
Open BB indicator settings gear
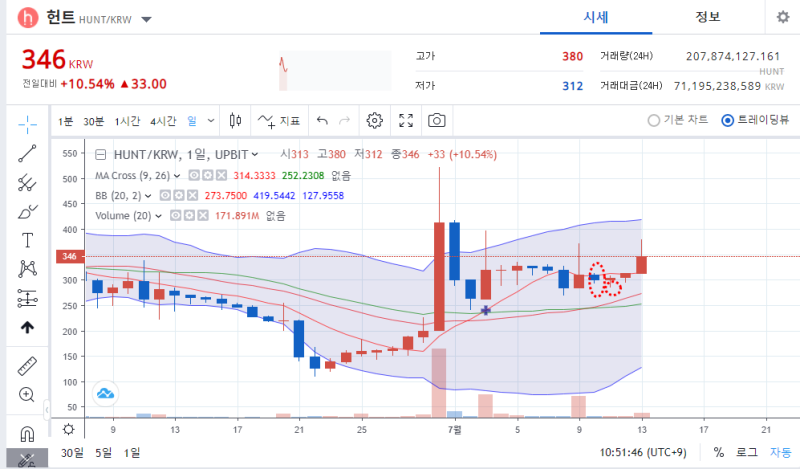pyautogui.click(x=179, y=195)
